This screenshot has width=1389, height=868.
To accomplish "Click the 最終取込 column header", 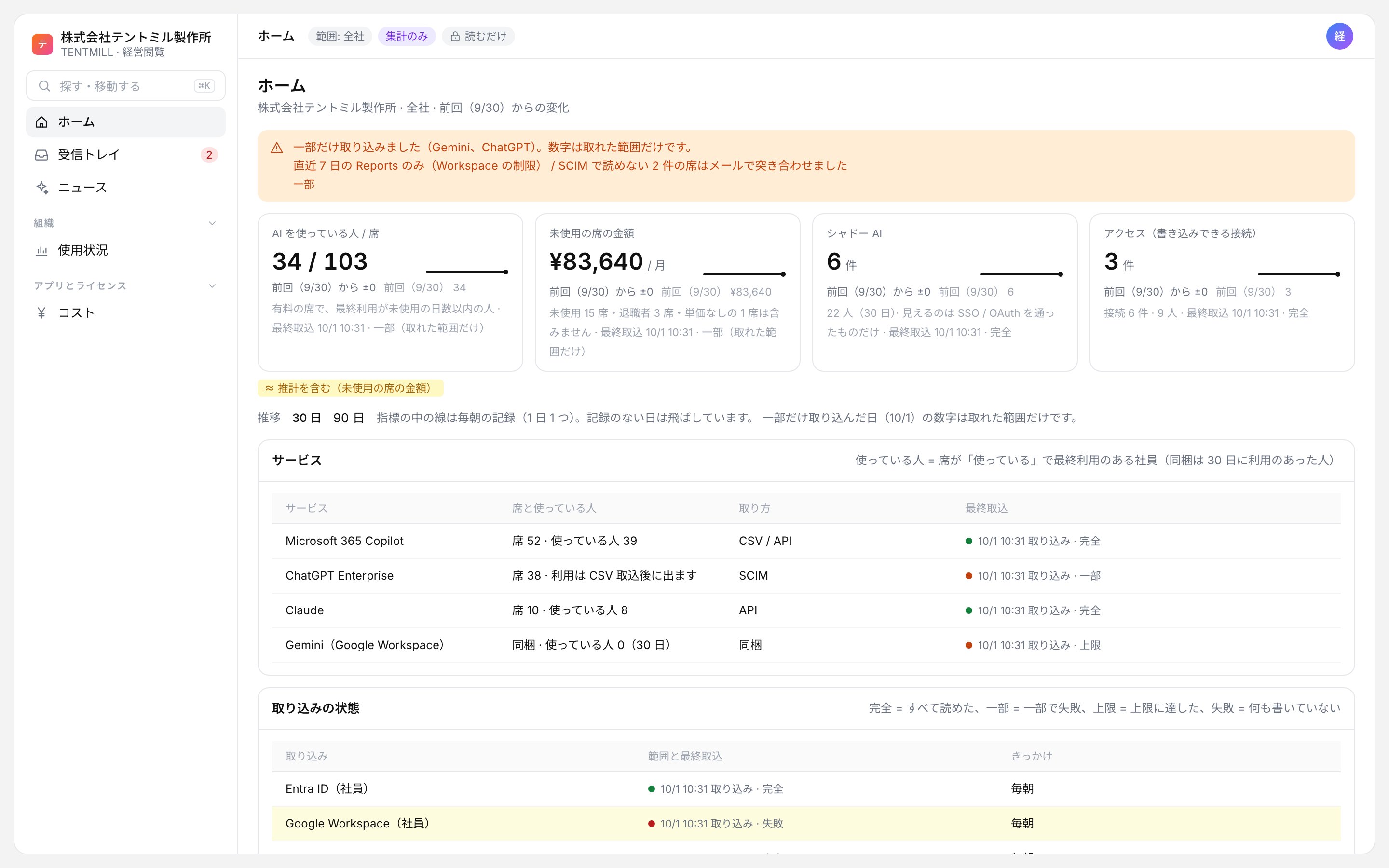I will tap(986, 508).
